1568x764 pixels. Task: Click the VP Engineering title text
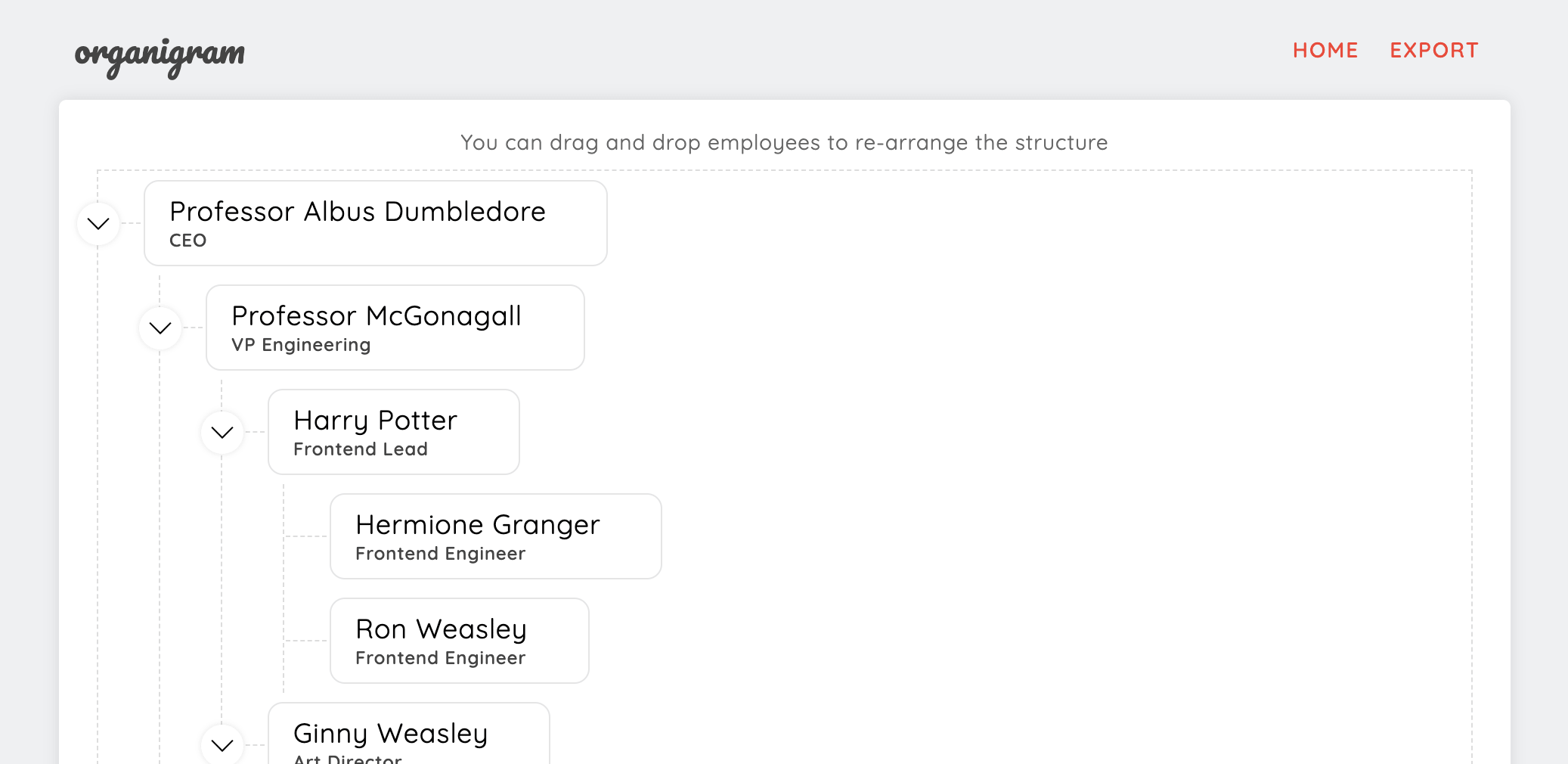(301, 345)
